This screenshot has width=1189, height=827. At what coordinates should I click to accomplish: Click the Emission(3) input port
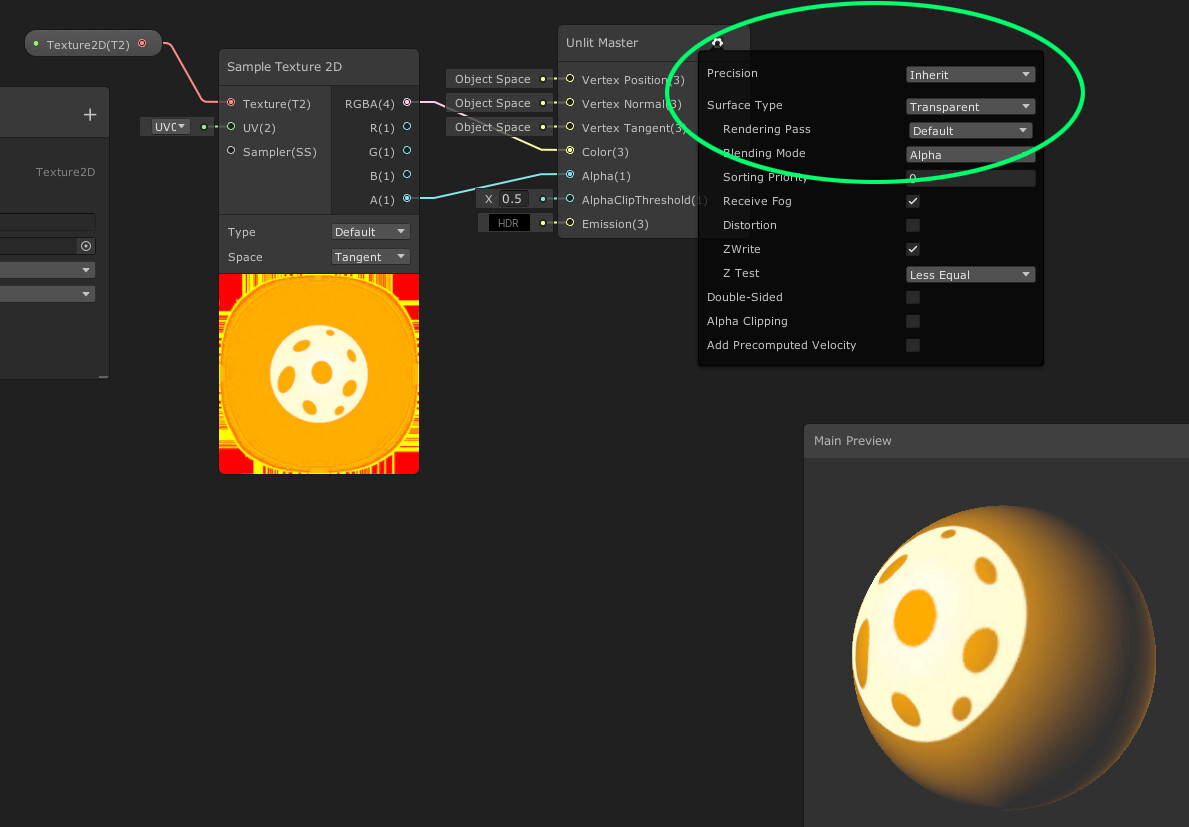coord(570,223)
